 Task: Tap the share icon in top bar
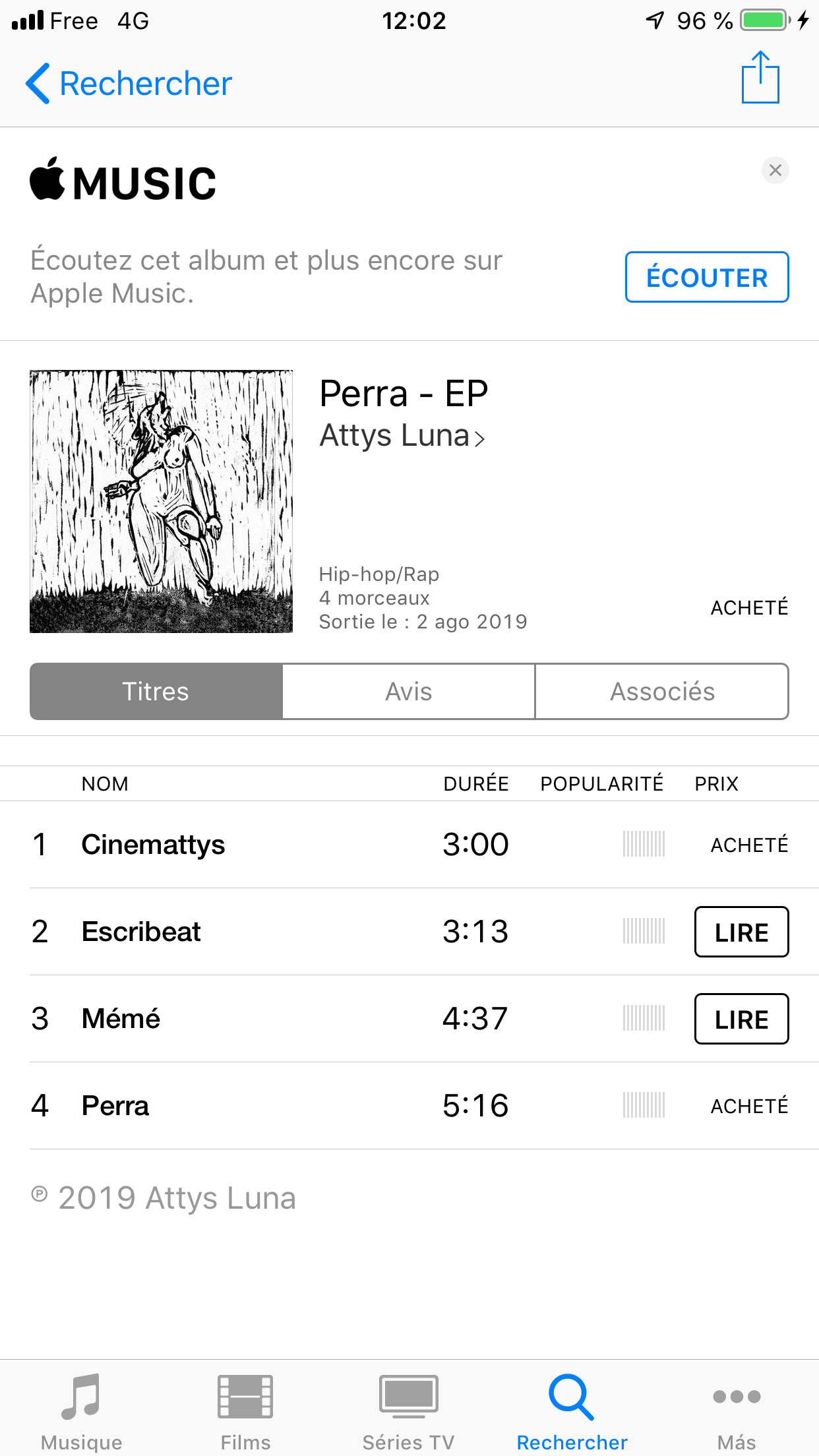[760, 78]
